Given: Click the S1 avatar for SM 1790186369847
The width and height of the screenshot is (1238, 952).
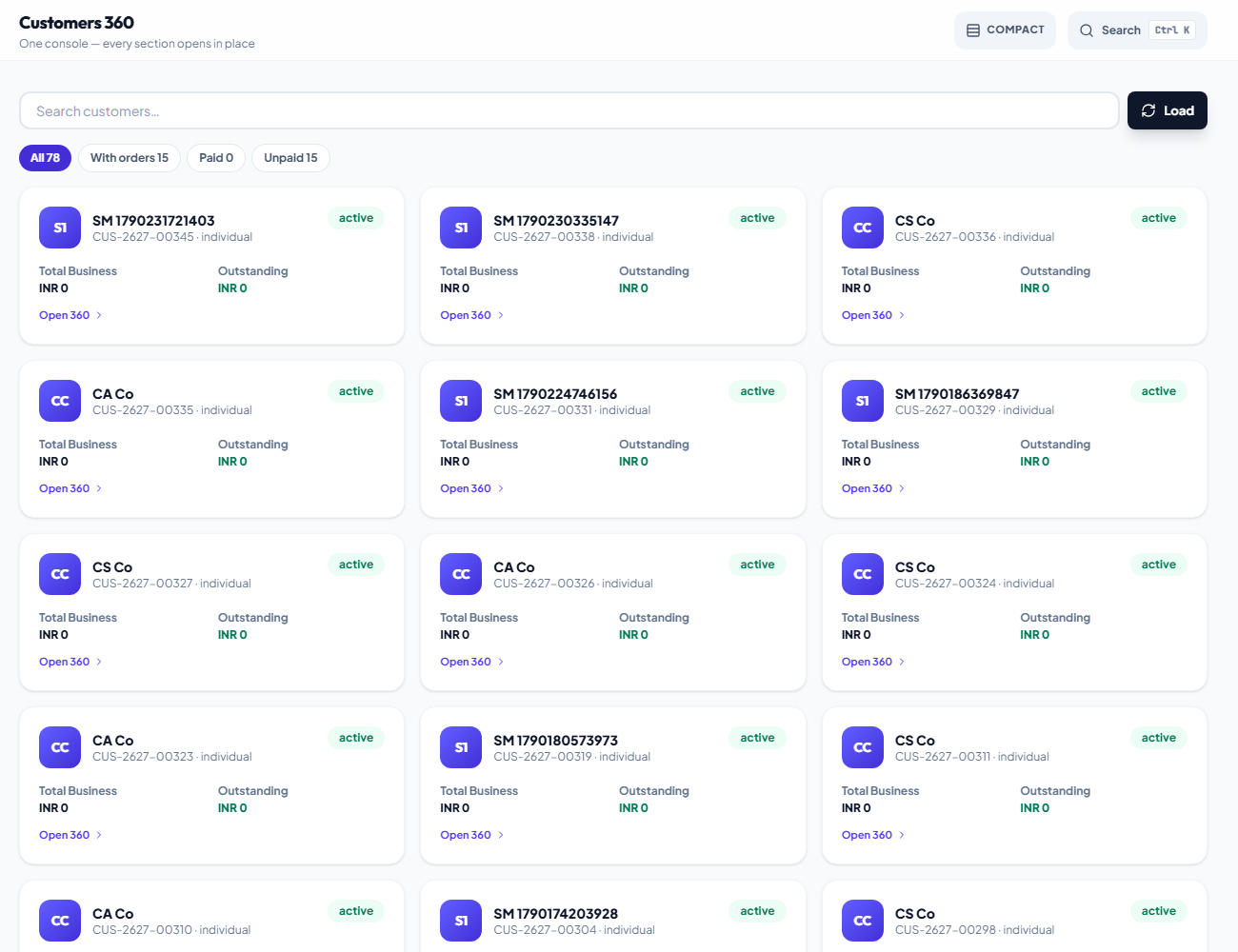Looking at the screenshot, I should (863, 401).
